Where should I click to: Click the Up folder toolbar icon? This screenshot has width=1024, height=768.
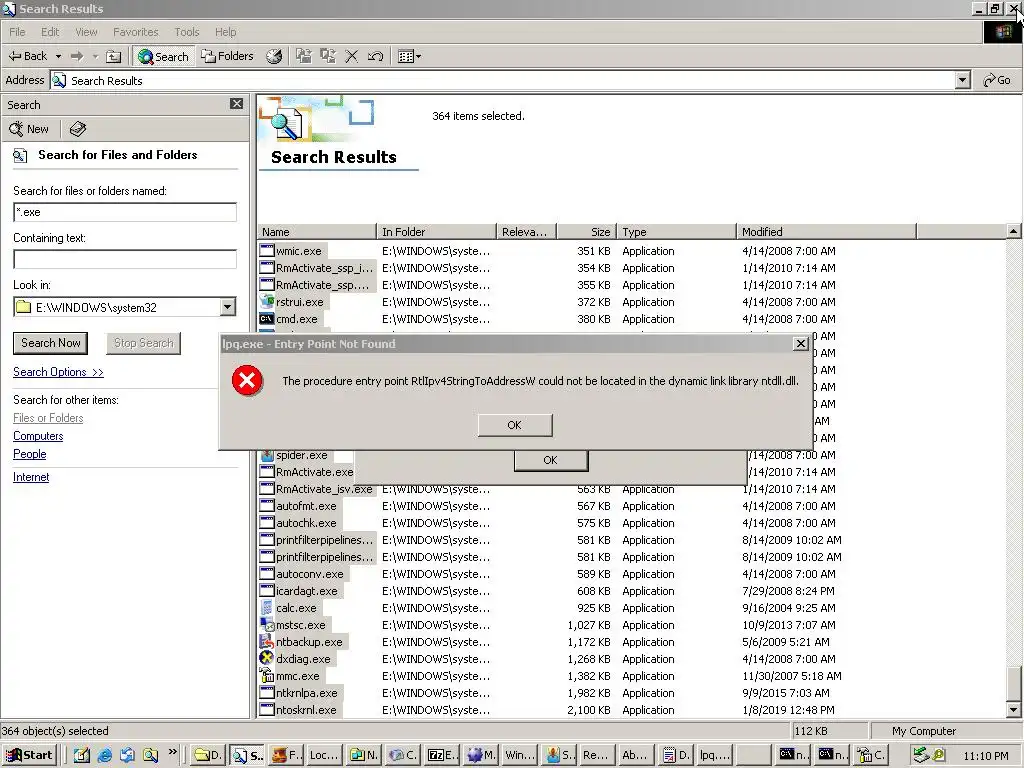coord(114,57)
